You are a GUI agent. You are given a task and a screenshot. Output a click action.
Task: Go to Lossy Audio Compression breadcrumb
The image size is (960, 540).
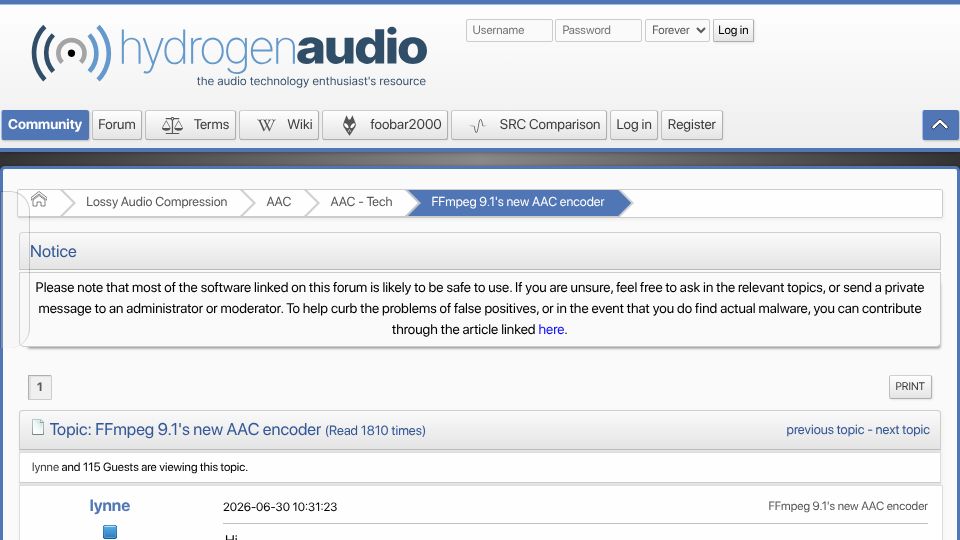coord(157,202)
